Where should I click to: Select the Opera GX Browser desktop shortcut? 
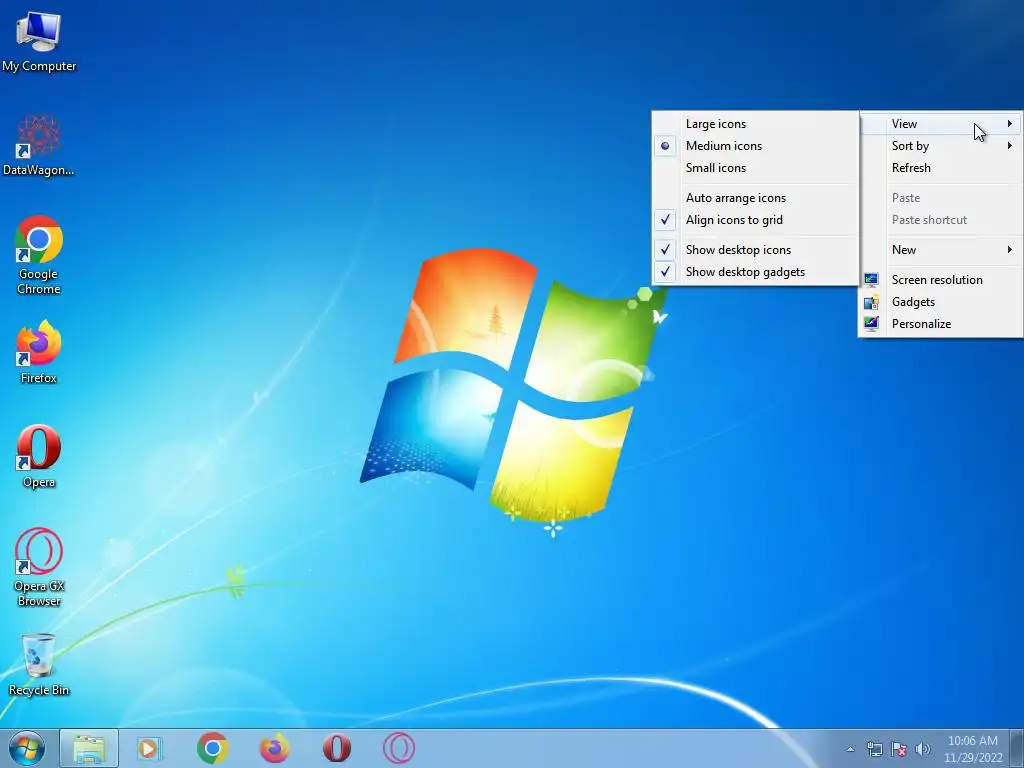[39, 567]
